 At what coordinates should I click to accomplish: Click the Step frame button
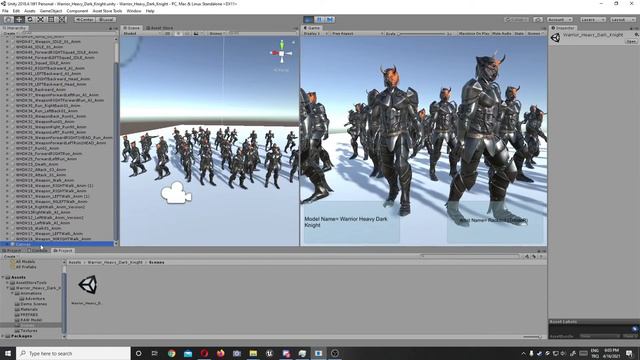330,19
